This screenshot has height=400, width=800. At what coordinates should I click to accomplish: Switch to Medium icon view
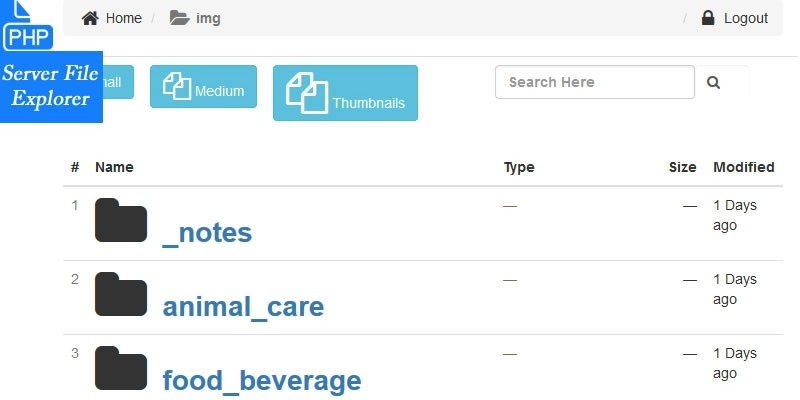point(203,87)
